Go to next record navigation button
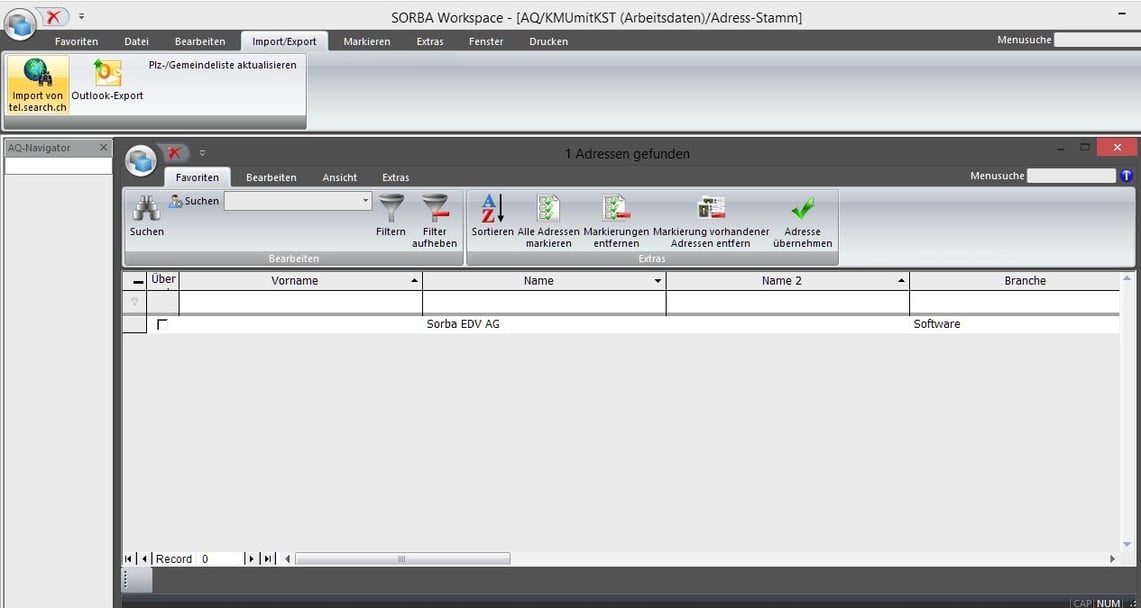 click(x=252, y=559)
